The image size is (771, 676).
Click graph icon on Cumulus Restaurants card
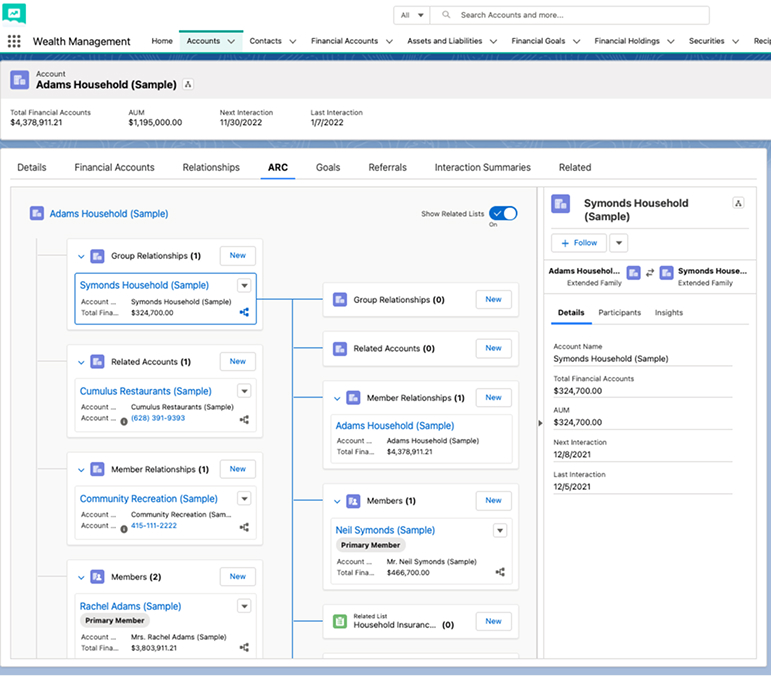[244, 419]
